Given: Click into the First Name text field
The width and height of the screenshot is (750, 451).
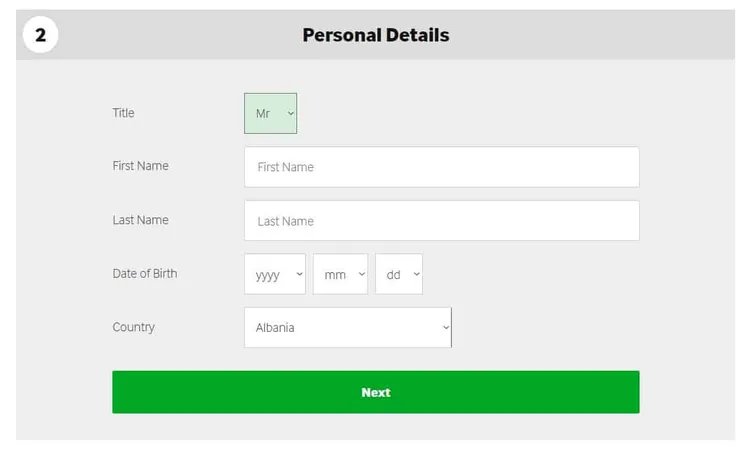Looking at the screenshot, I should click(x=441, y=167).
